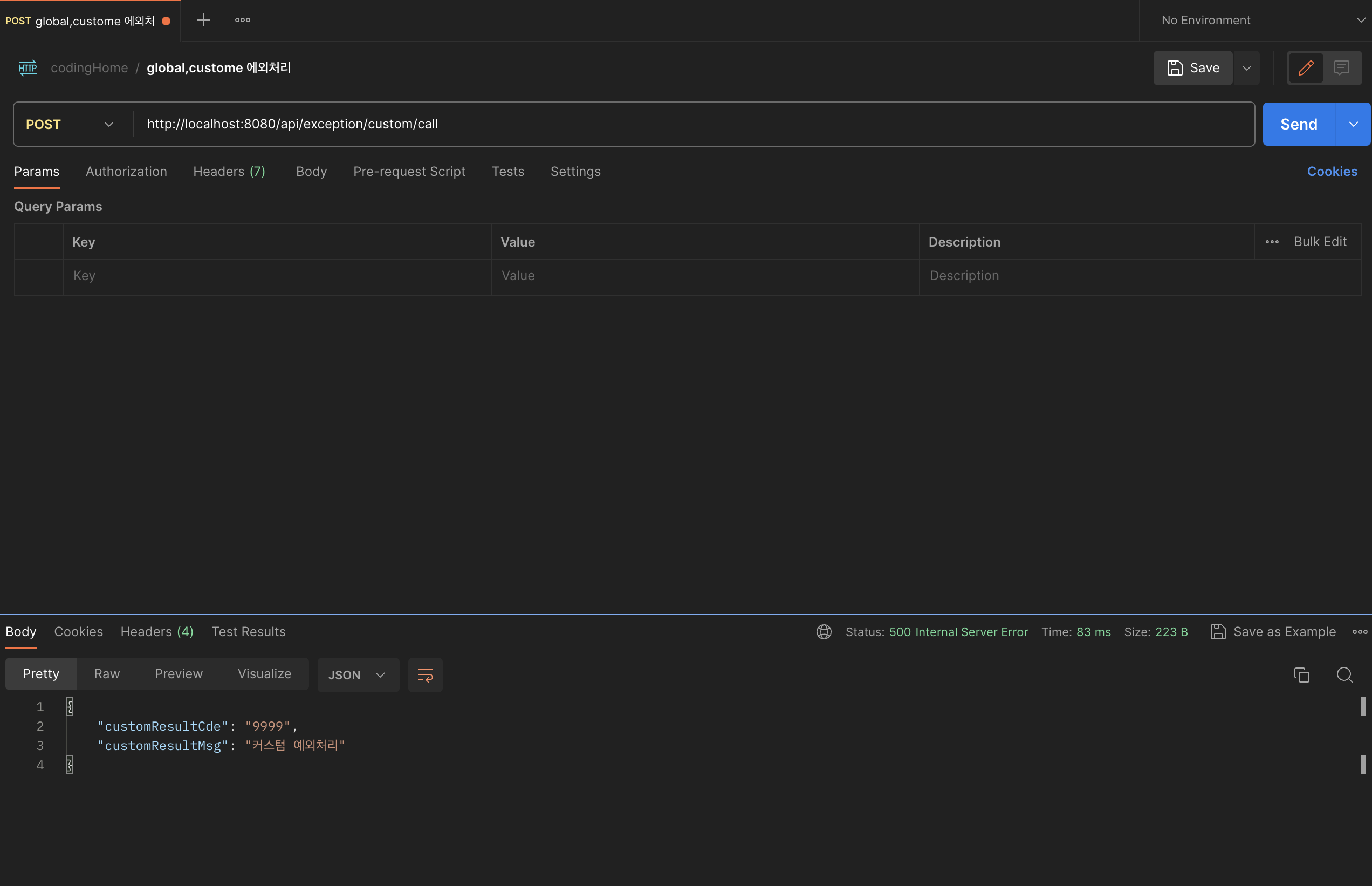
Task: Switch response view to Raw
Action: tap(107, 674)
